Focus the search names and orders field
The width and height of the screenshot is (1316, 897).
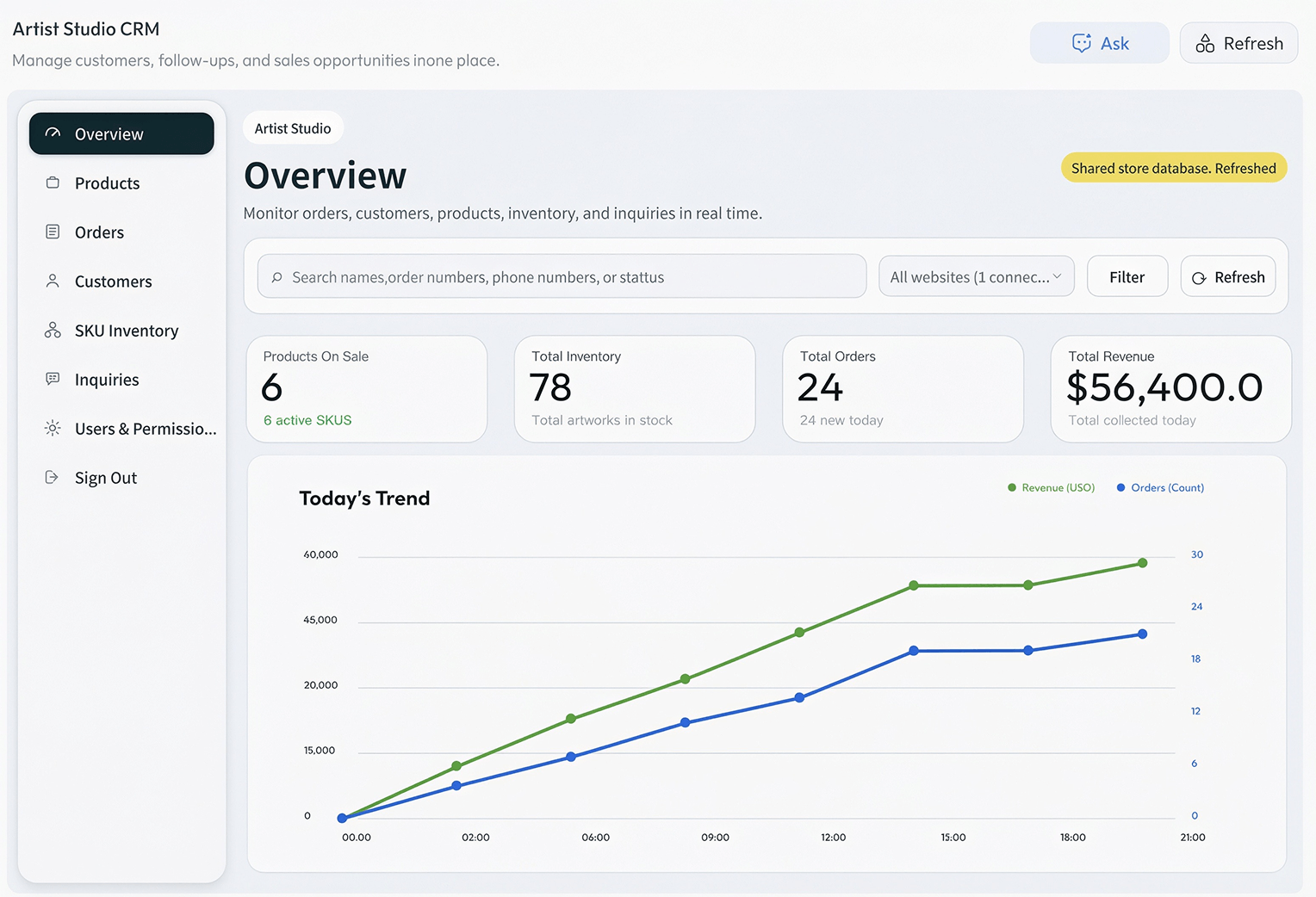pyautogui.click(x=562, y=276)
